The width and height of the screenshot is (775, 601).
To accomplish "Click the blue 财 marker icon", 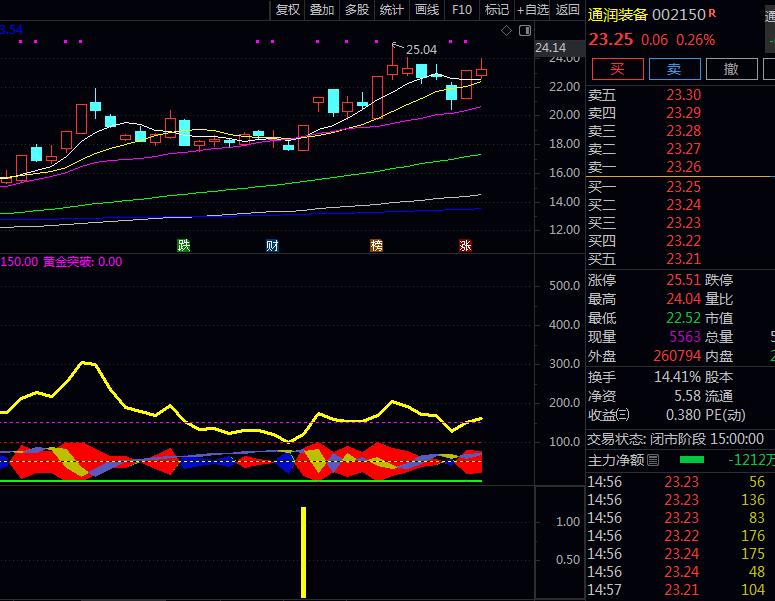I will [272, 246].
